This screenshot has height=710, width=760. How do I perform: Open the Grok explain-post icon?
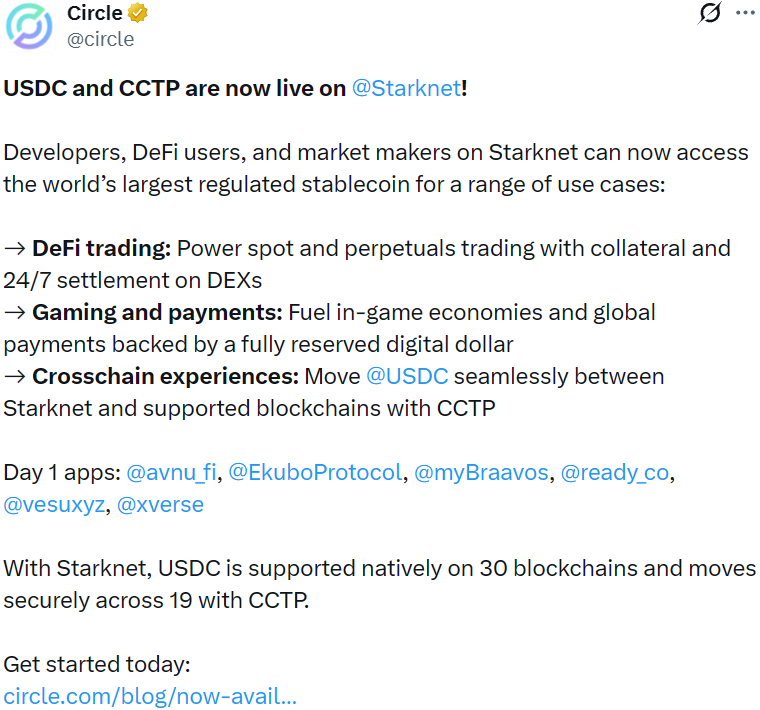711,14
